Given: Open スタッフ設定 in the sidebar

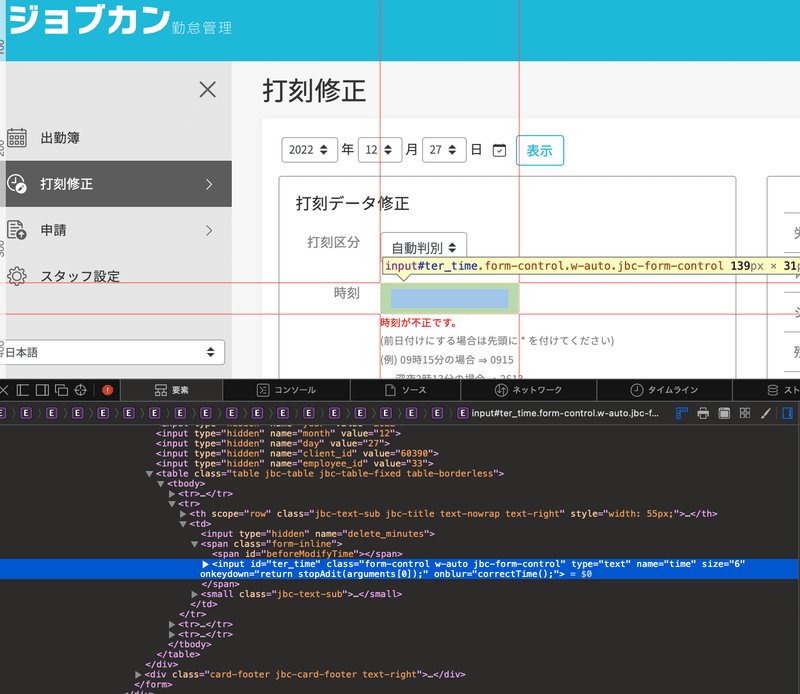Looking at the screenshot, I should 80,277.
